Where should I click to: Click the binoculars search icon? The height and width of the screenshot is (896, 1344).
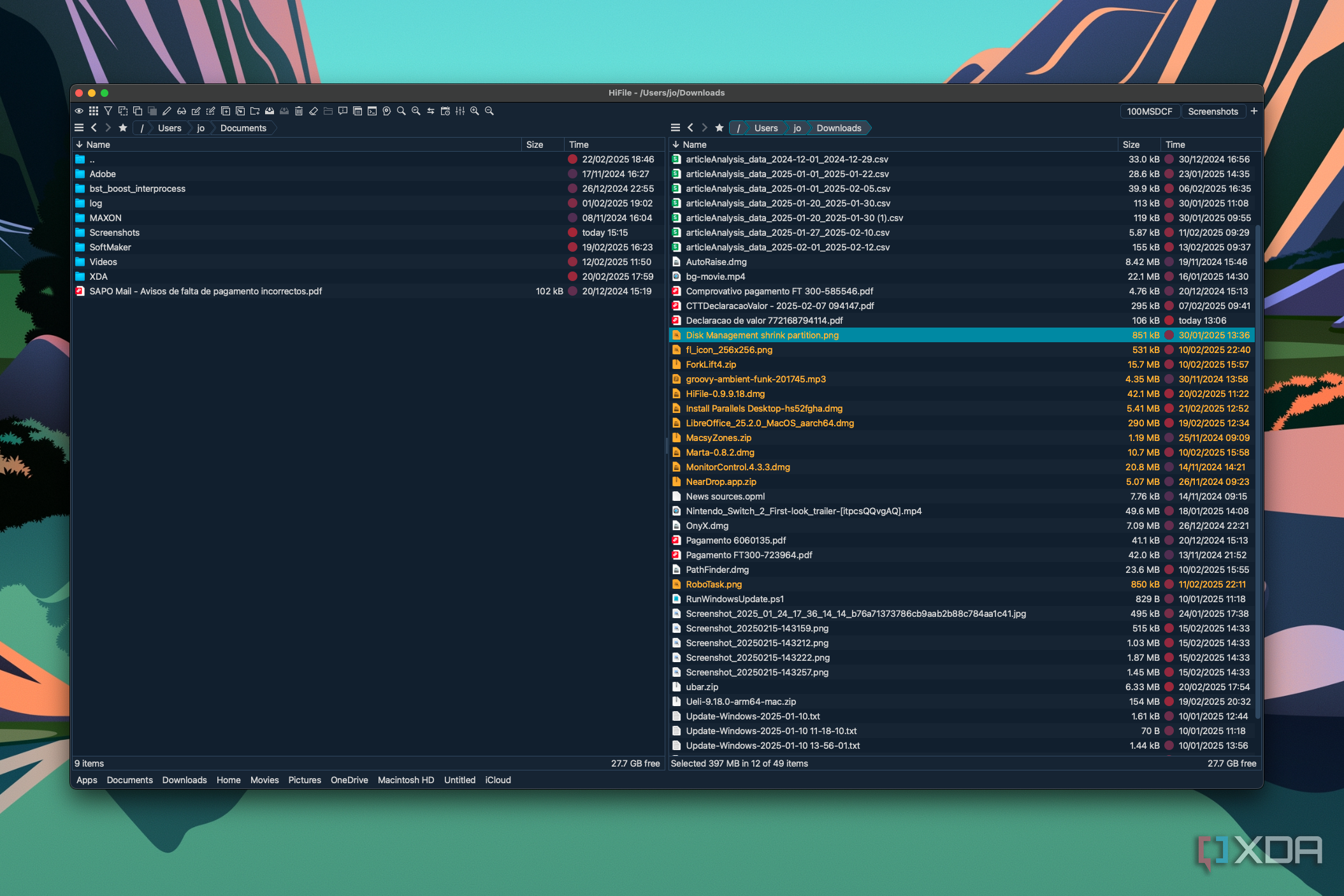[x=182, y=111]
